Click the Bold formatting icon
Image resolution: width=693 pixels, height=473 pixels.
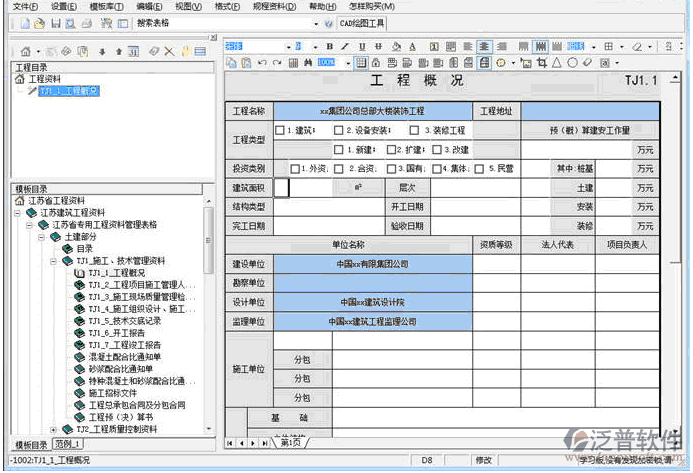point(330,46)
